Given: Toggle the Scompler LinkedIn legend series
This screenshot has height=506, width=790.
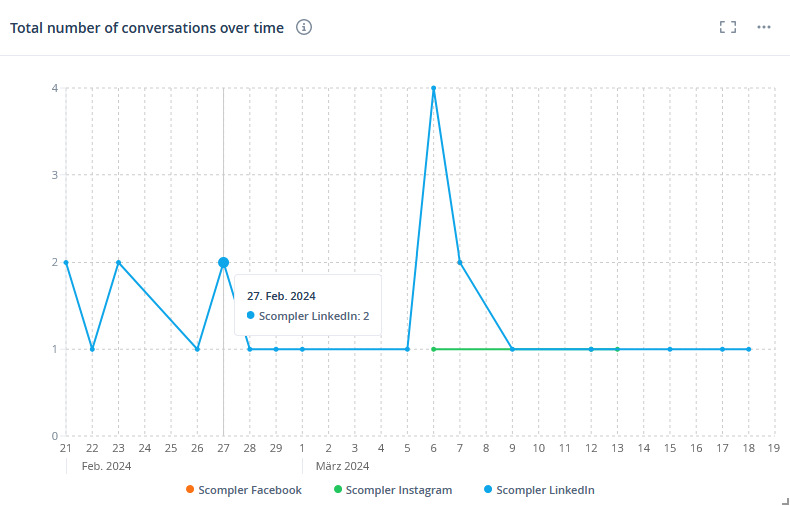Looking at the screenshot, I should [x=545, y=490].
